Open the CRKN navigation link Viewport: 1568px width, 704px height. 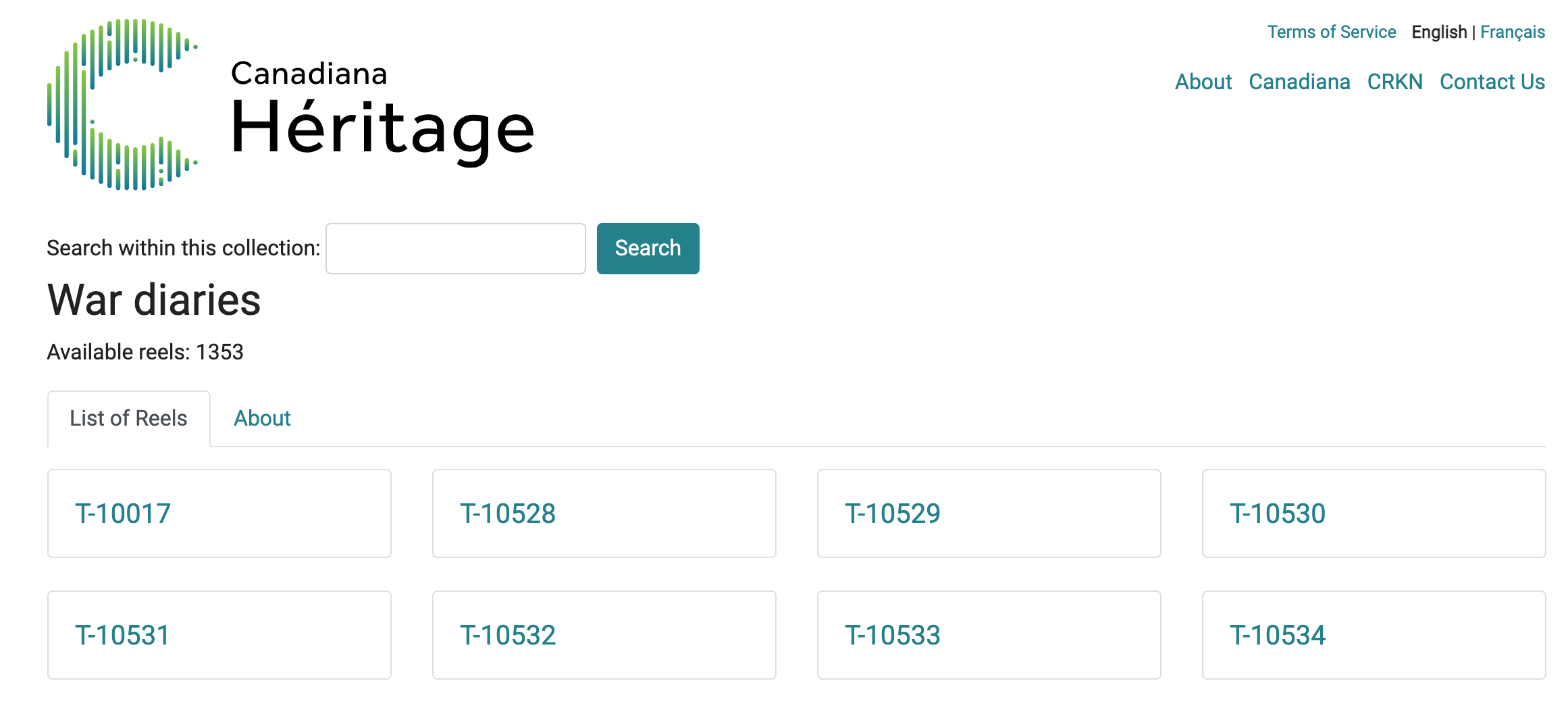click(x=1394, y=82)
